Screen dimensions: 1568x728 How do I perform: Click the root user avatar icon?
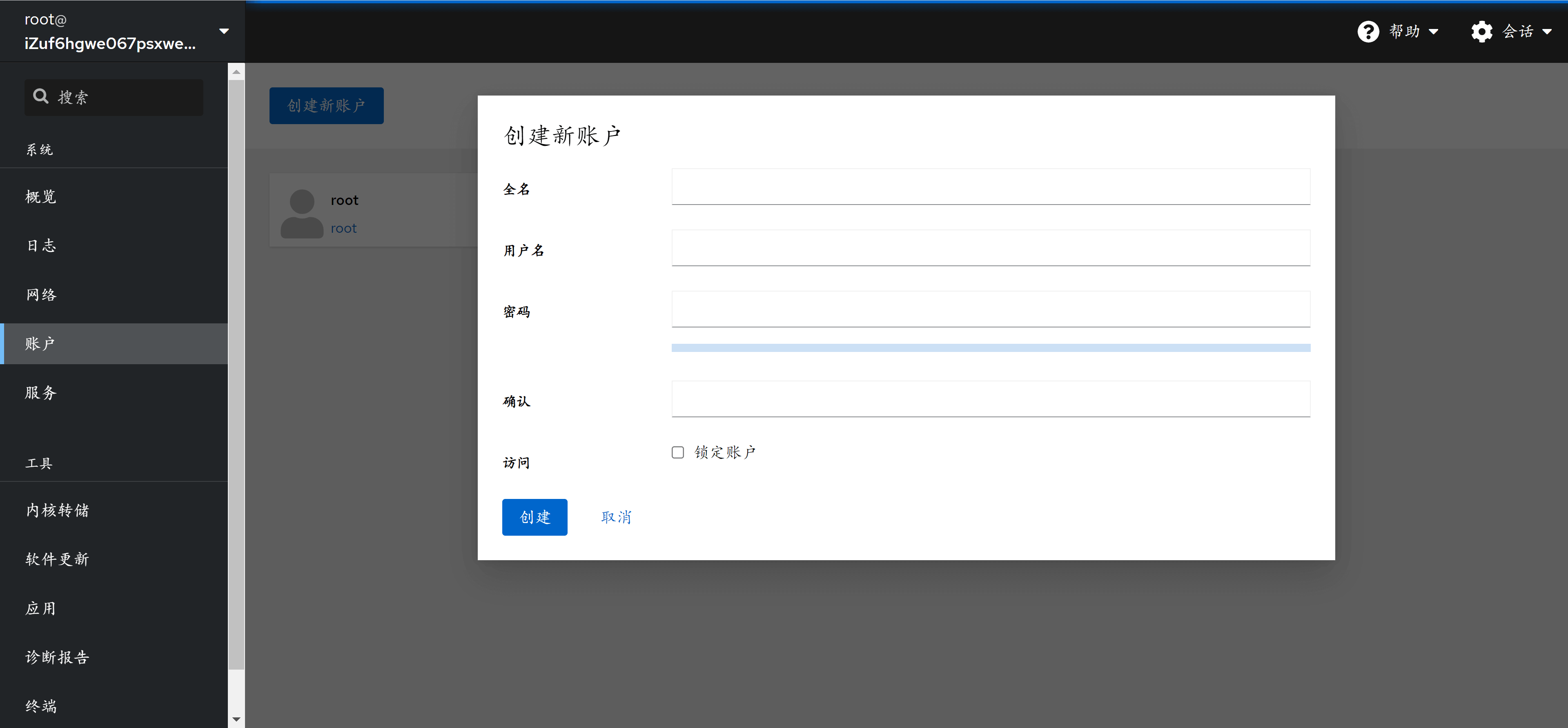(x=302, y=213)
